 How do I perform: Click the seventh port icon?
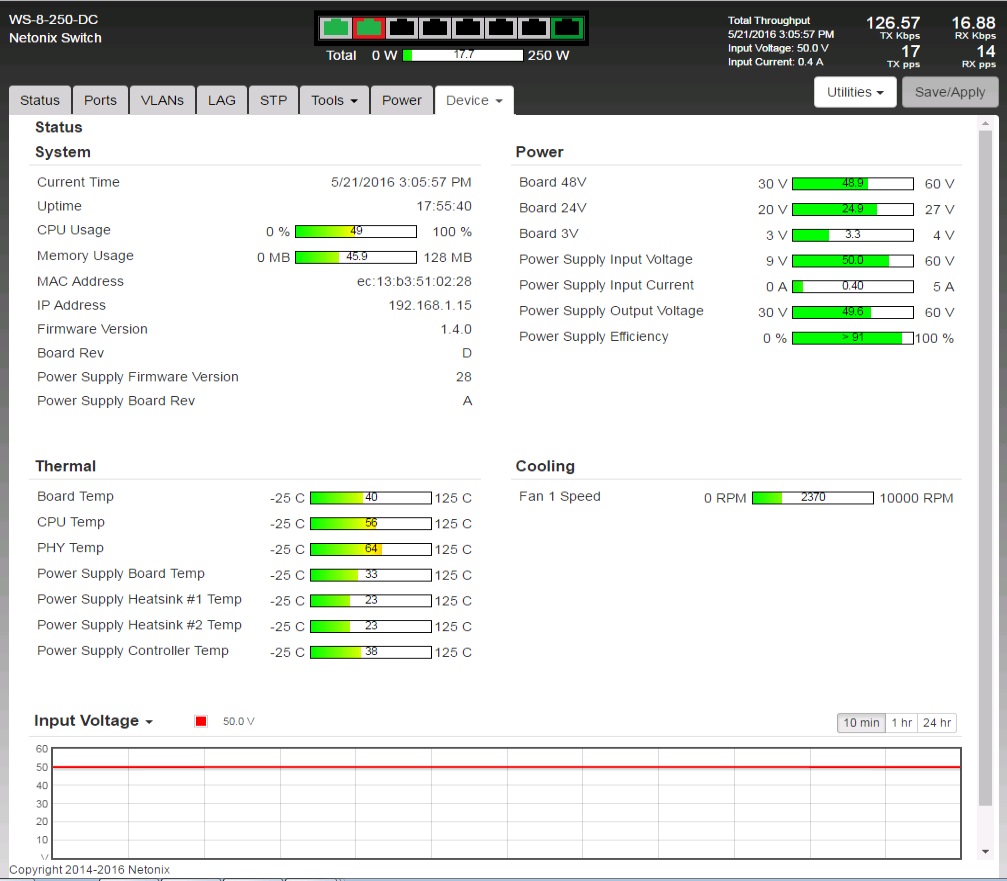pyautogui.click(x=535, y=28)
